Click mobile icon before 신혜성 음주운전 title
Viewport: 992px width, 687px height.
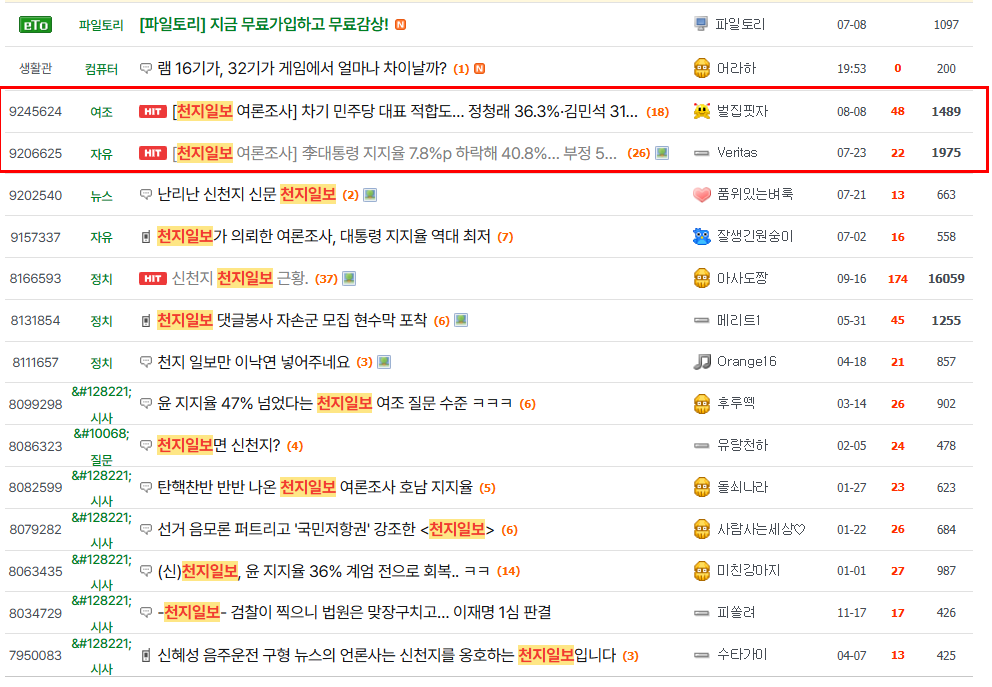pos(146,656)
